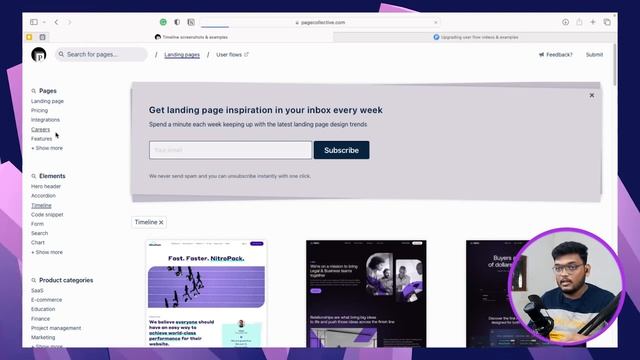Screen dimensions: 640x360
Task: Click the pagecollective.com address bar
Action: [320, 22]
